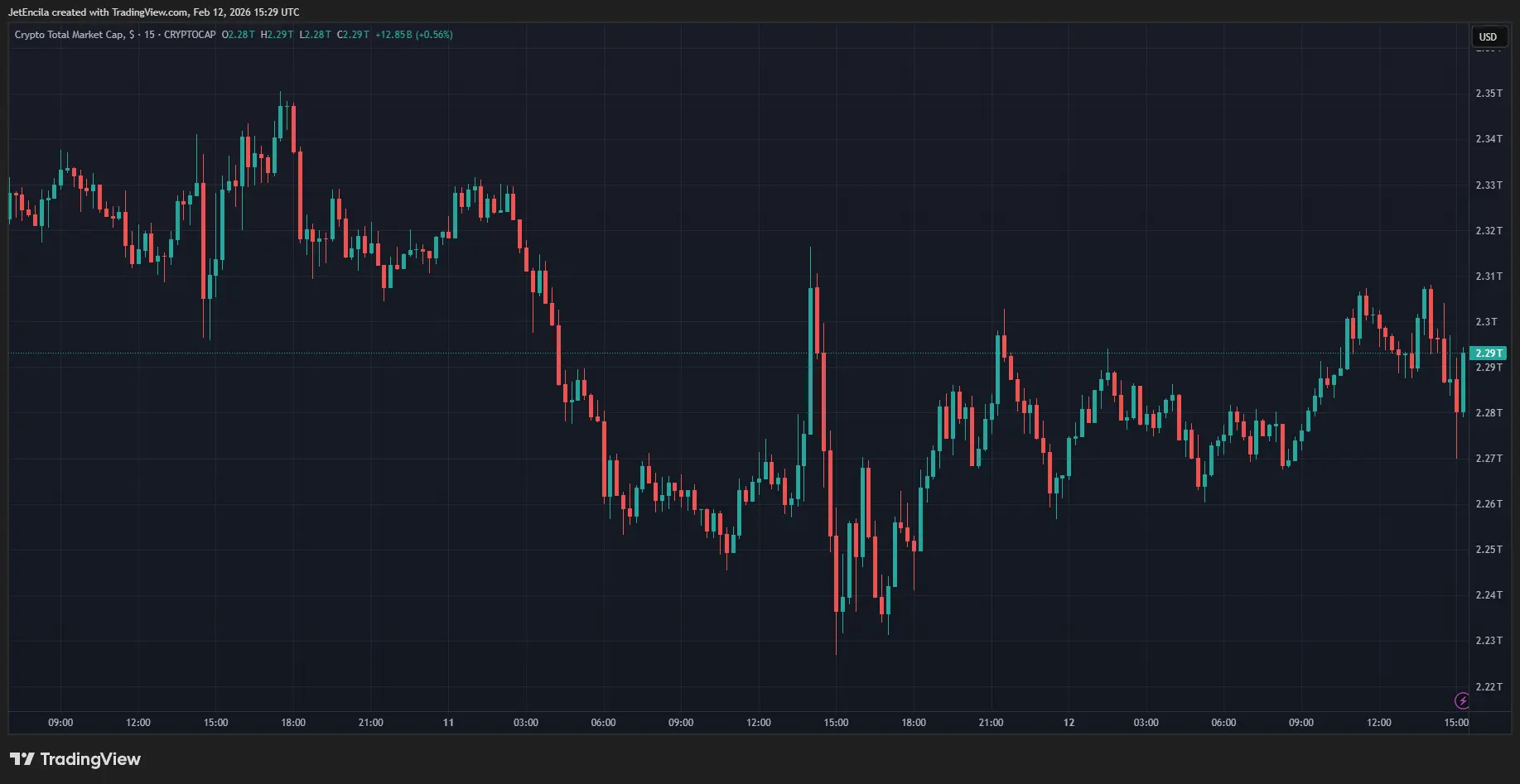Screen dimensions: 1520x784
Task: Click the date label 11 on time axis
Action: pos(448,723)
